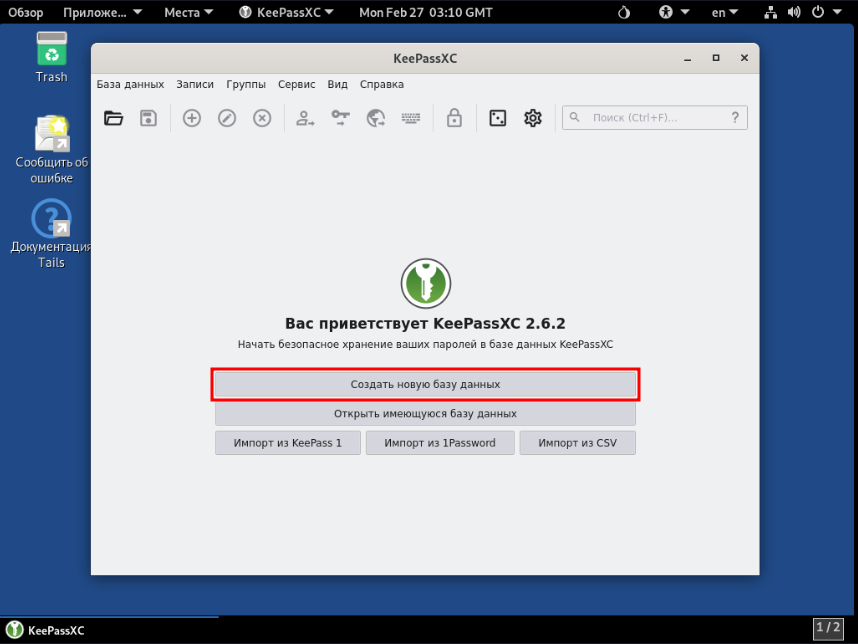Image resolution: width=858 pixels, height=644 pixels.
Task: Open the «База данных» menu
Action: click(x=130, y=85)
